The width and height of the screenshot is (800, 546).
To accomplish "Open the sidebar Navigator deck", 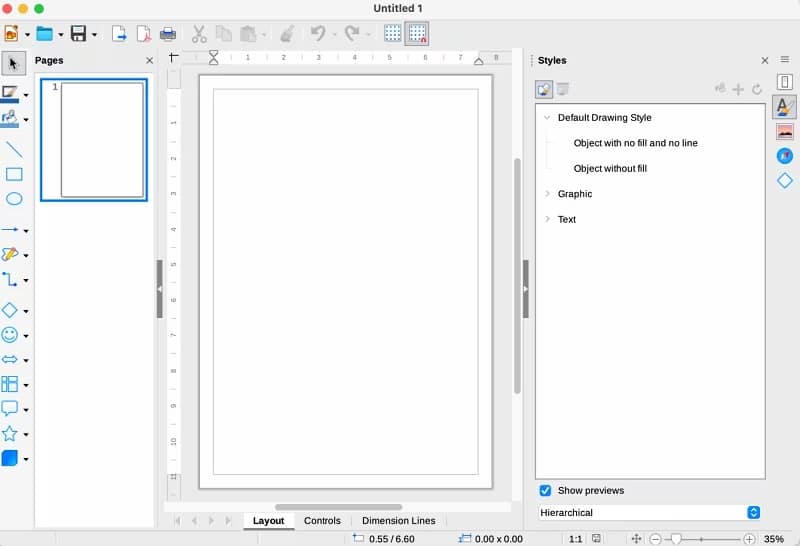I will [x=784, y=156].
